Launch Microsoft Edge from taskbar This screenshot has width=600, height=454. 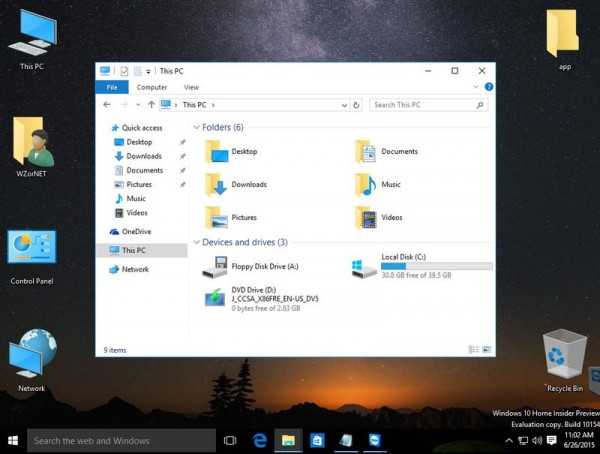260,441
